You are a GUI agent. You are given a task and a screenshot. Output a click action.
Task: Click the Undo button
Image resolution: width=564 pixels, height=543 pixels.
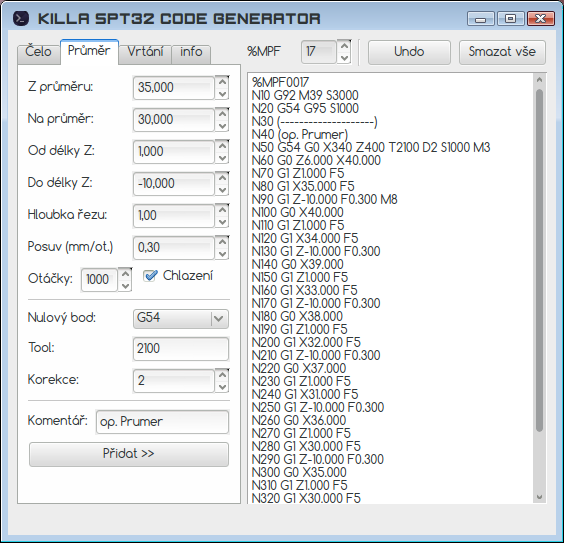pyautogui.click(x=409, y=52)
